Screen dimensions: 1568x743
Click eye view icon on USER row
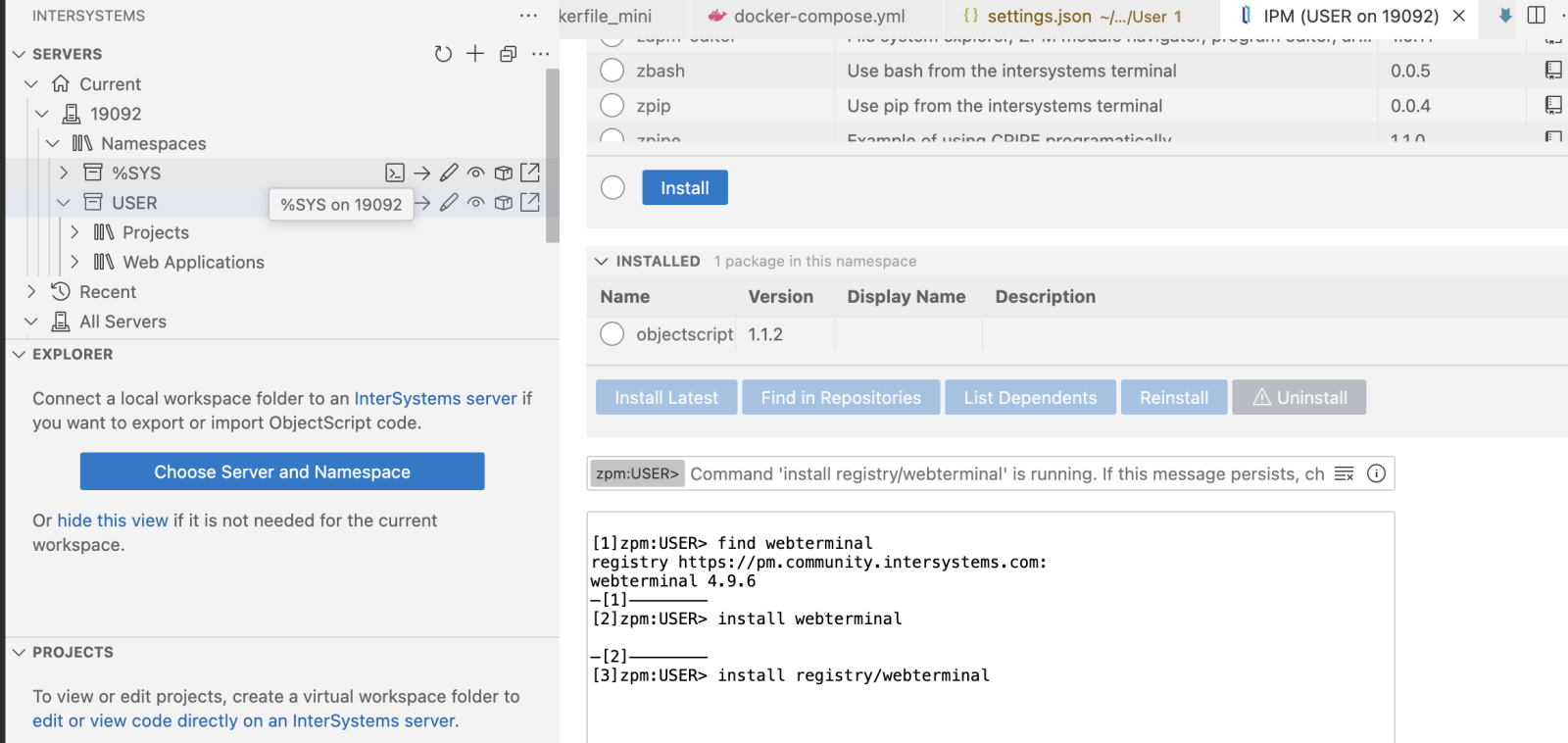(476, 203)
